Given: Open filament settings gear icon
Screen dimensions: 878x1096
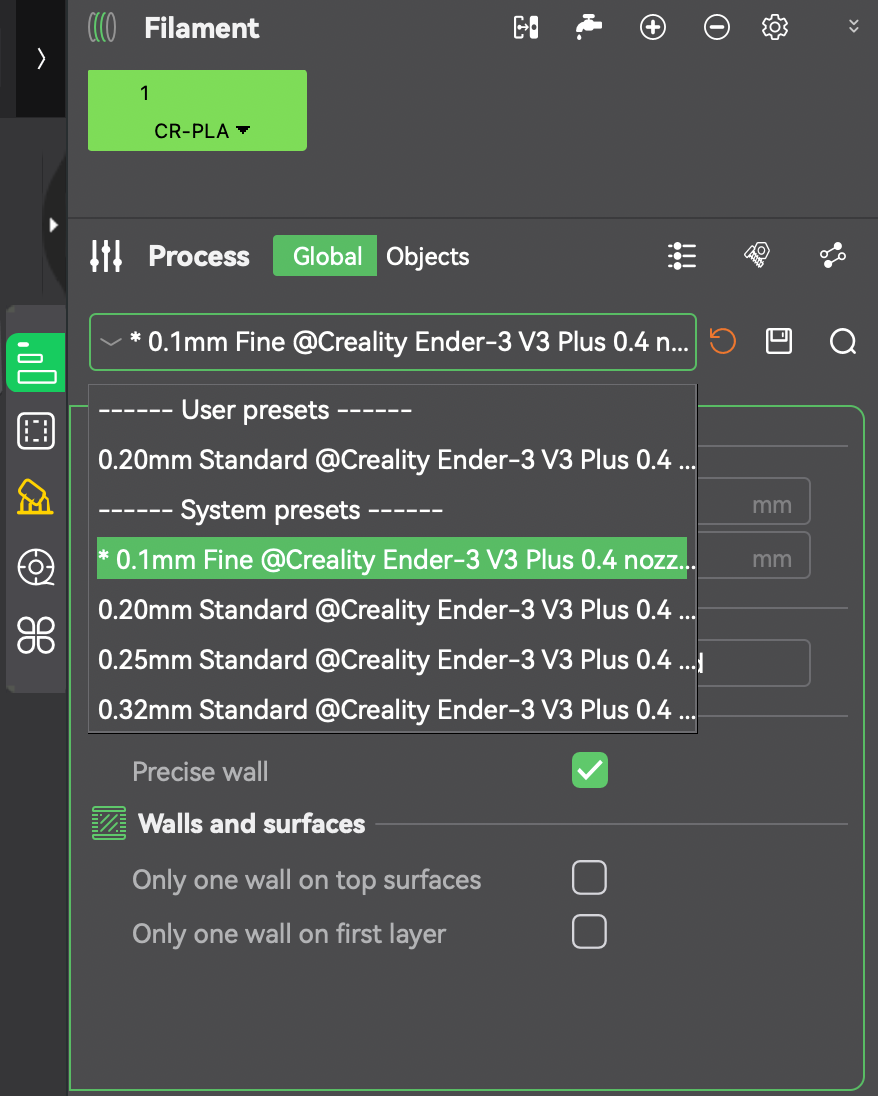Looking at the screenshot, I should [775, 28].
